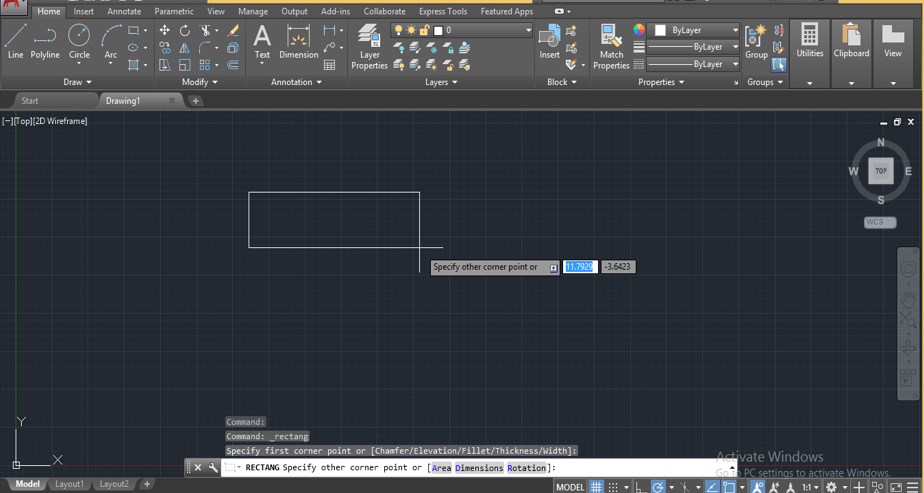Click the Mirror tool icon

pos(184,48)
